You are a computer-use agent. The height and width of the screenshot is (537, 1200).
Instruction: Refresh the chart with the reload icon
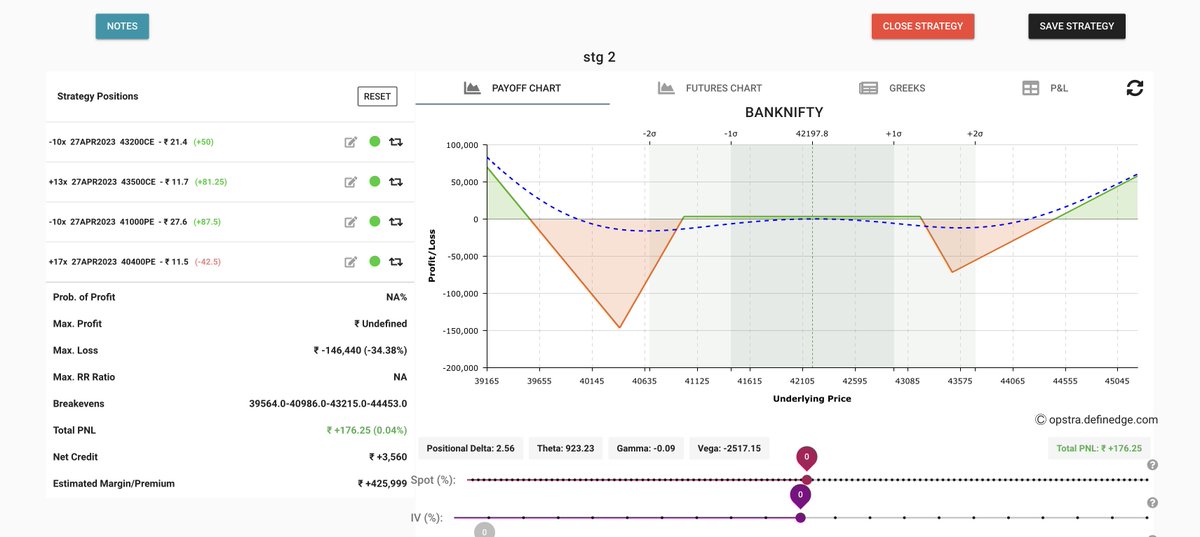coord(1135,88)
